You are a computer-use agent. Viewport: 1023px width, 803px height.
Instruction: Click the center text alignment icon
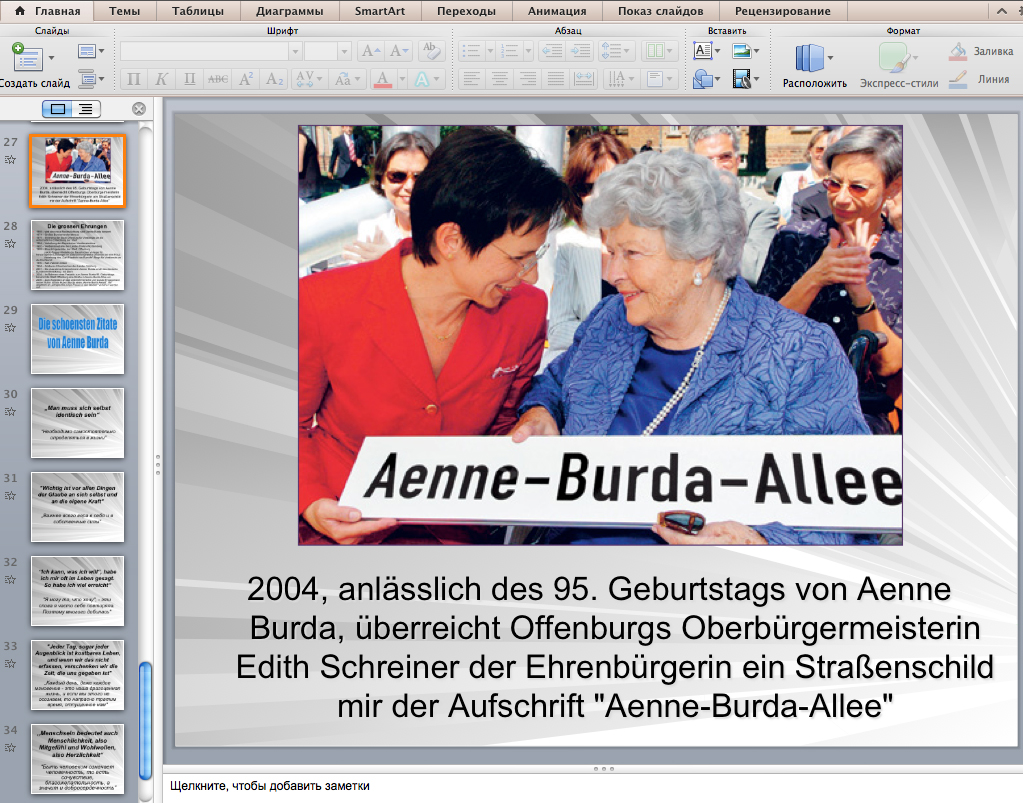tap(499, 79)
